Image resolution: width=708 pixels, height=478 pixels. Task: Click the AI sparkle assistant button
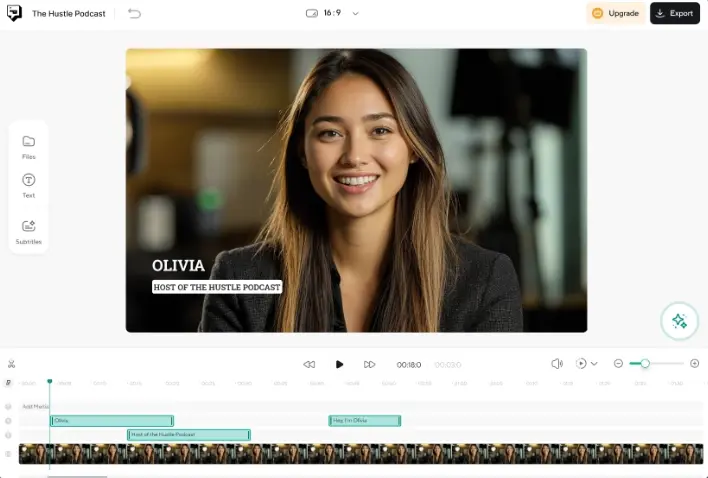679,320
